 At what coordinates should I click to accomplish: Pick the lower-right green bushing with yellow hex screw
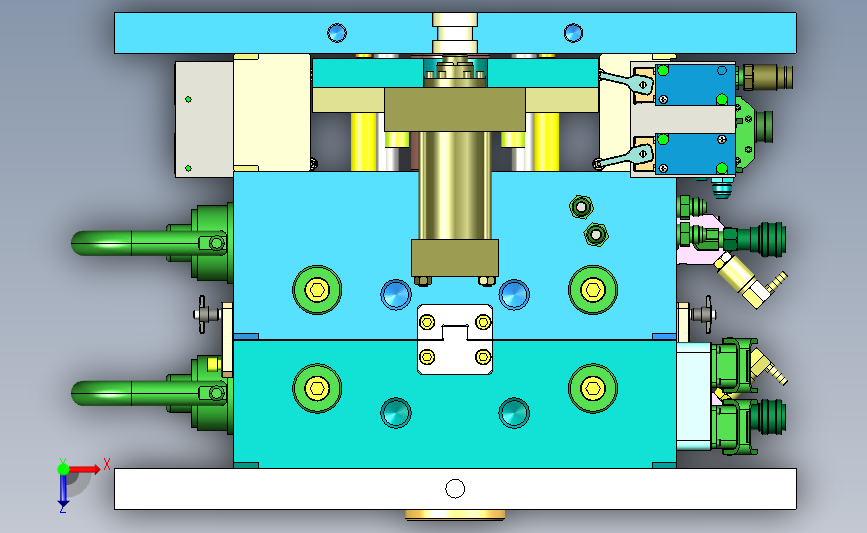[593, 389]
